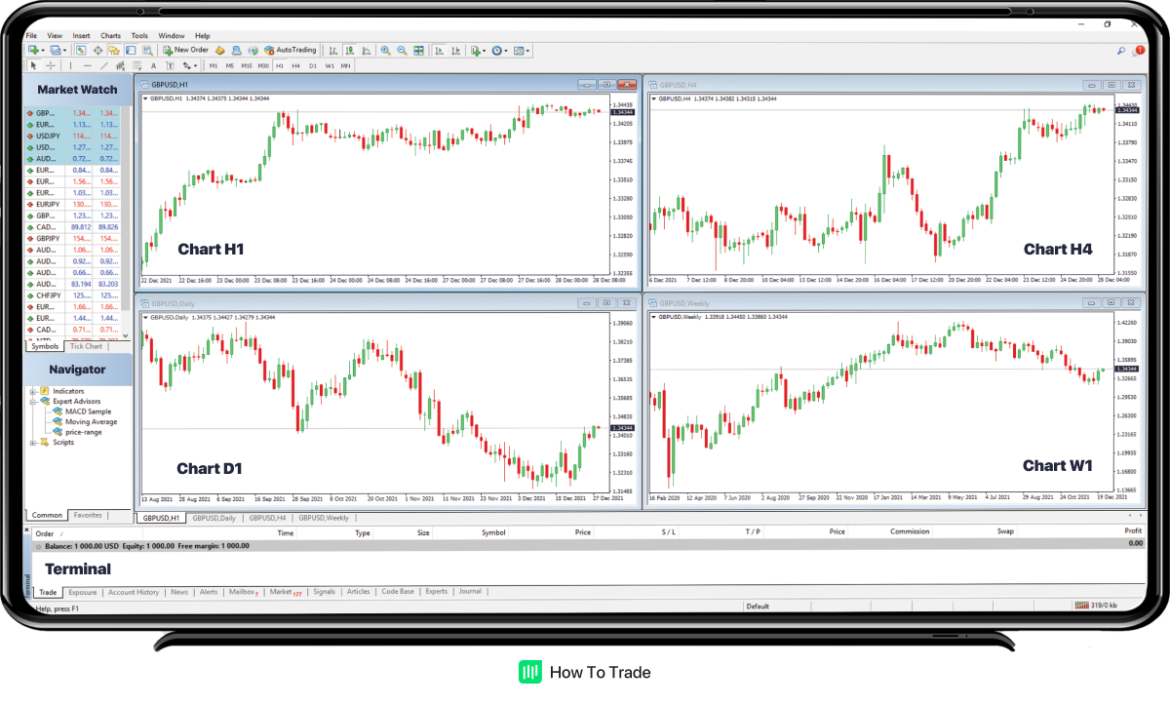Expand the Scripts node in Navigator
The image size is (1170, 705).
pyautogui.click(x=32, y=443)
